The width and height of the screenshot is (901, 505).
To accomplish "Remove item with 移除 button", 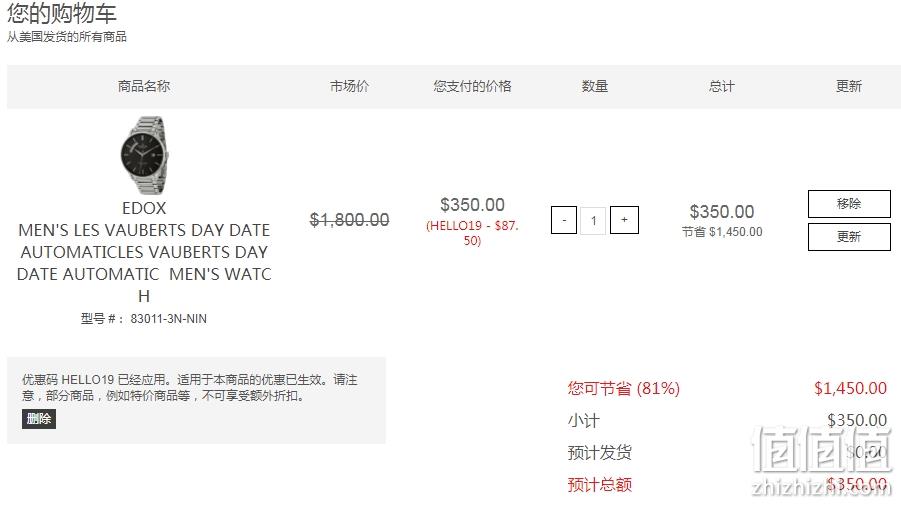I will click(x=849, y=204).
